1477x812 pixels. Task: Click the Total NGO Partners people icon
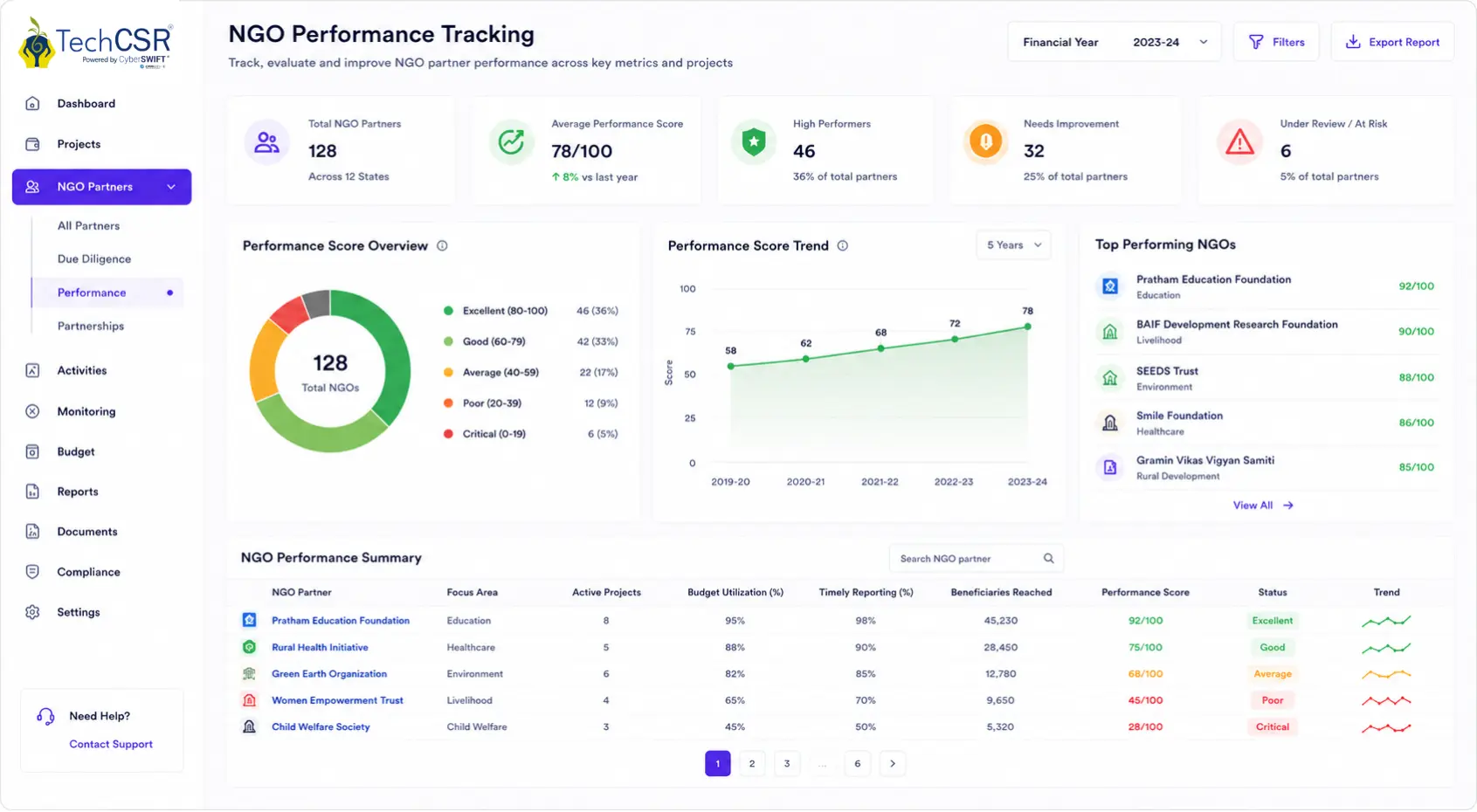(266, 142)
